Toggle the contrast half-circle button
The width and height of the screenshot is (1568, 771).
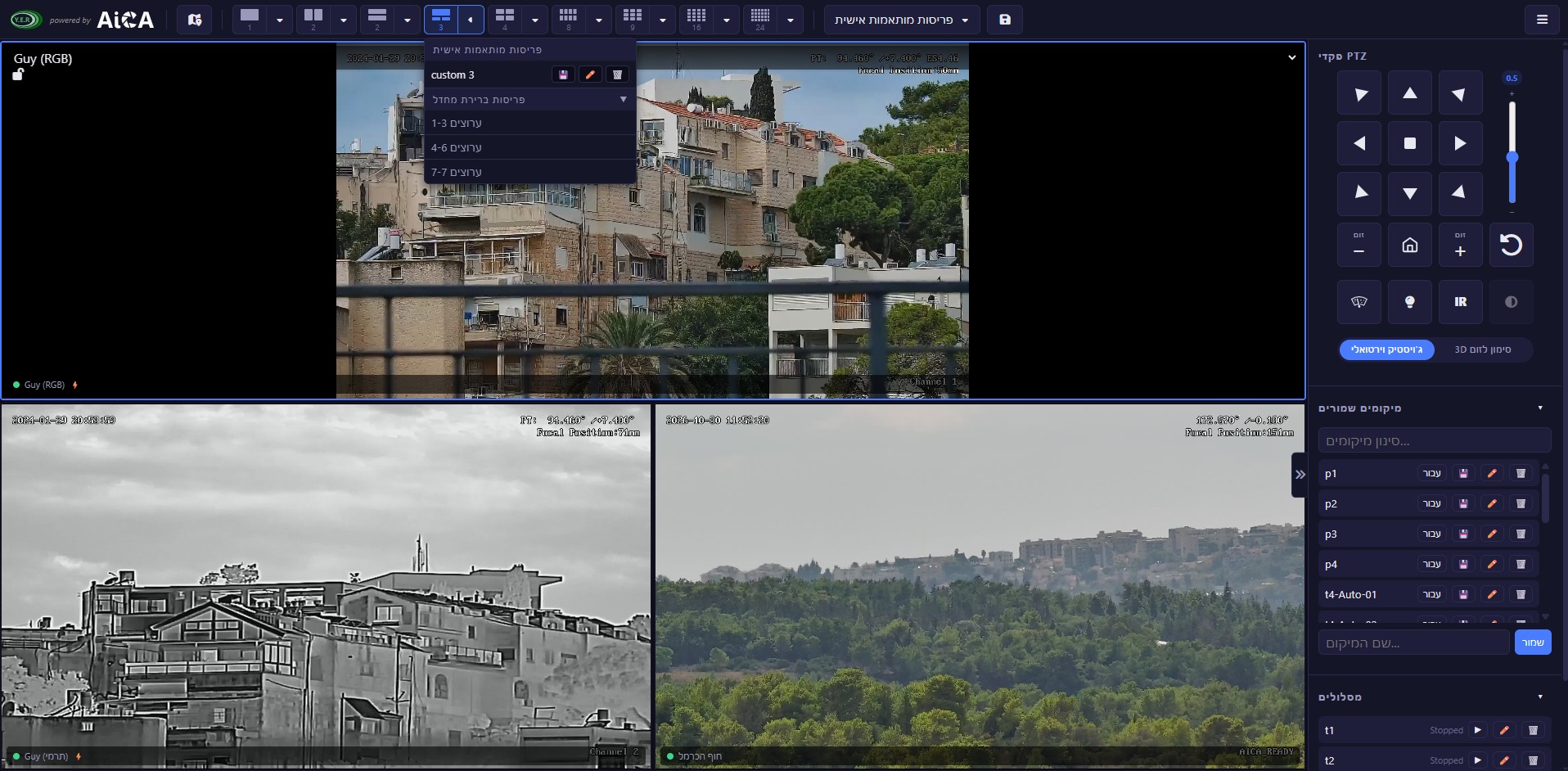(1511, 302)
